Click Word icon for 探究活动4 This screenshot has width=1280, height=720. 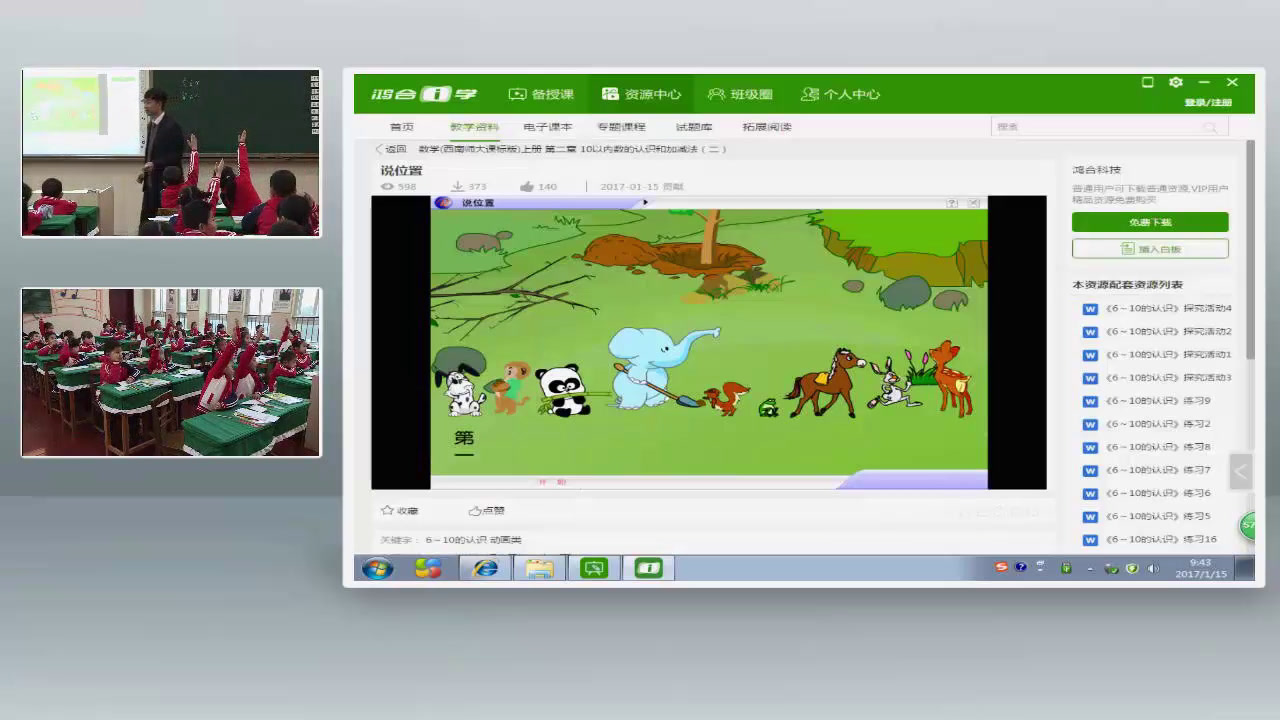[x=1090, y=309]
